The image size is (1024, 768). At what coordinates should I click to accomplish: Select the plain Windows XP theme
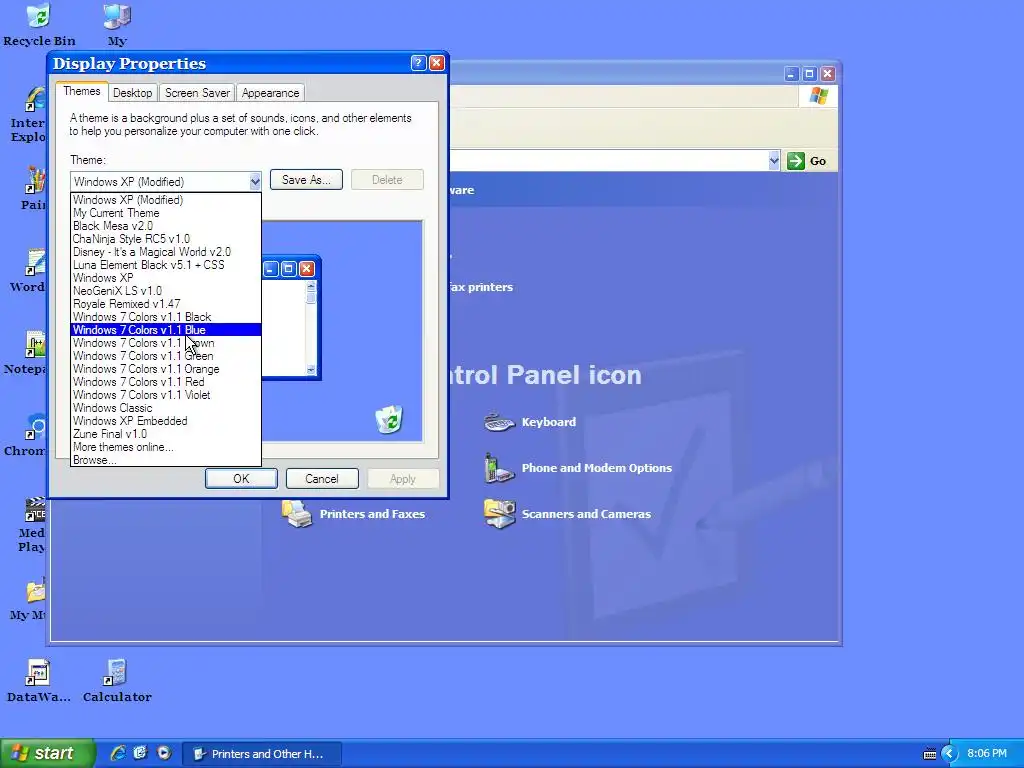coord(166,278)
